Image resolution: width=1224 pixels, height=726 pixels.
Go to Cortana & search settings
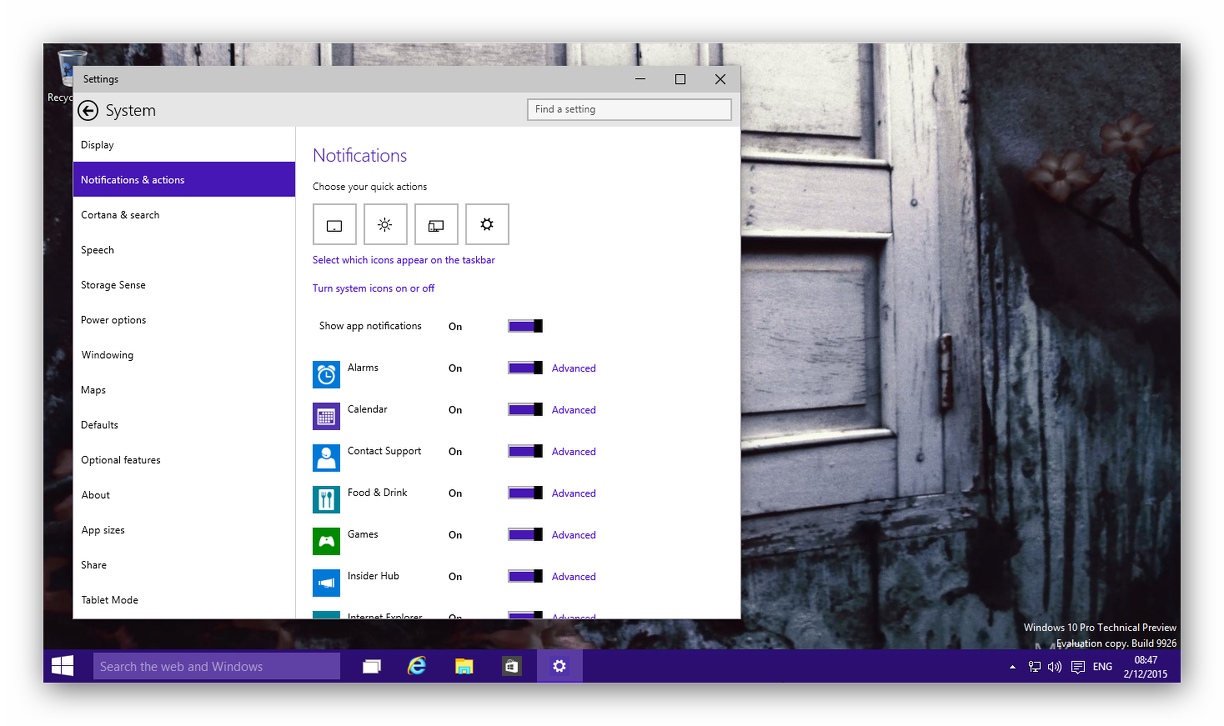pos(184,215)
